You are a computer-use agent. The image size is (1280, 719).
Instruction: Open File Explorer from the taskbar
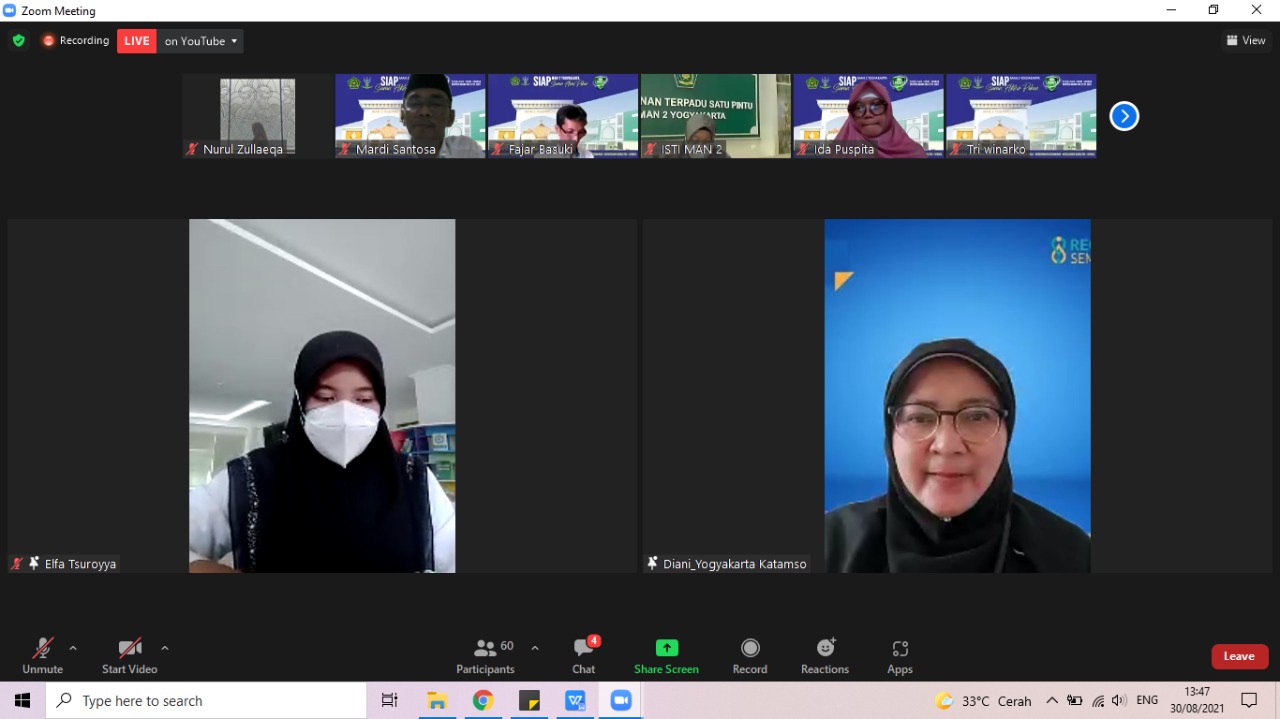tap(437, 701)
